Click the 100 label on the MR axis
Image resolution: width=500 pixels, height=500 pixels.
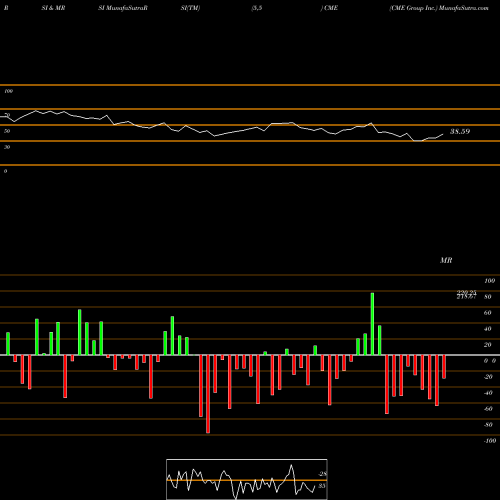[x=489, y=281]
